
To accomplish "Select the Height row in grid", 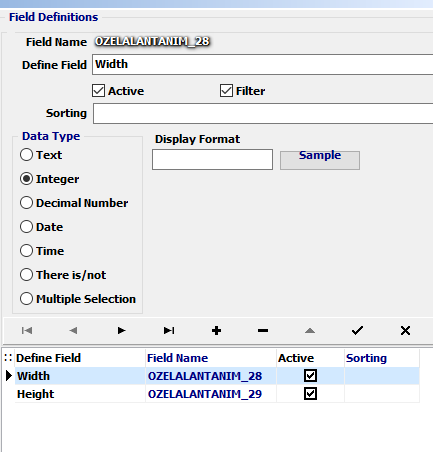I will (x=217, y=394).
